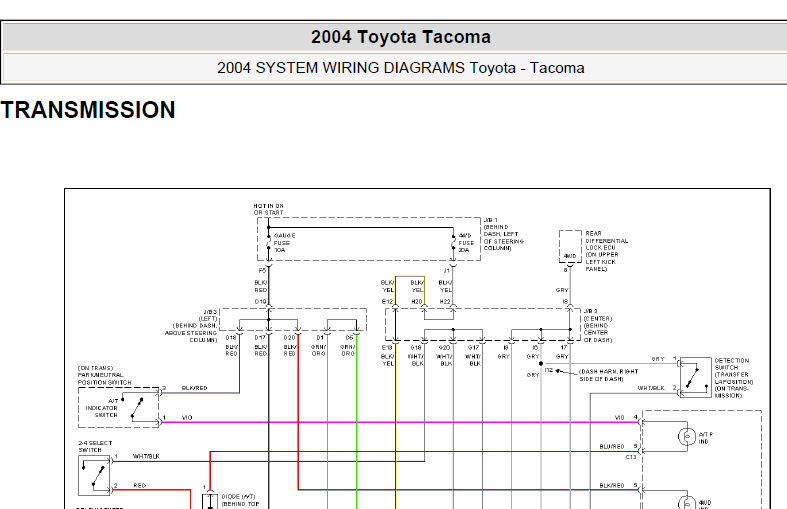Click connector label H20

point(417,302)
